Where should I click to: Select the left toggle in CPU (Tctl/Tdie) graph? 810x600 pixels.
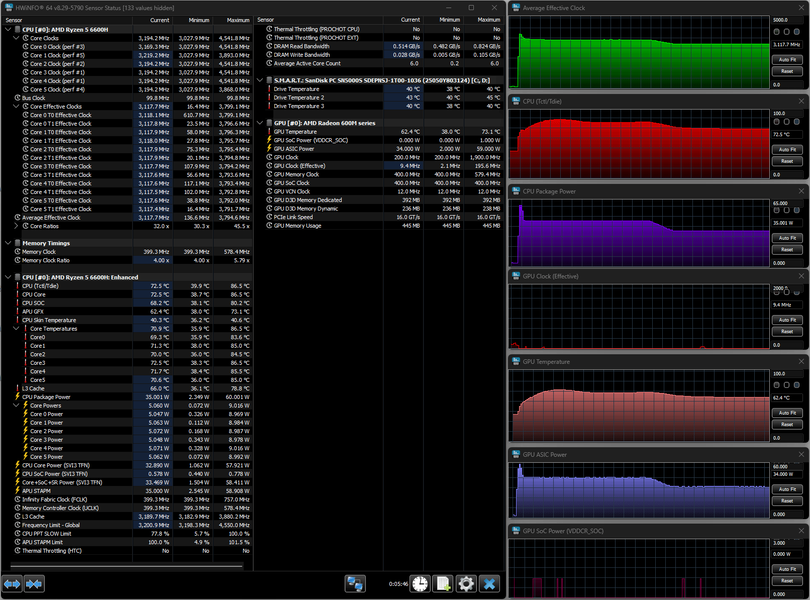click(777, 122)
